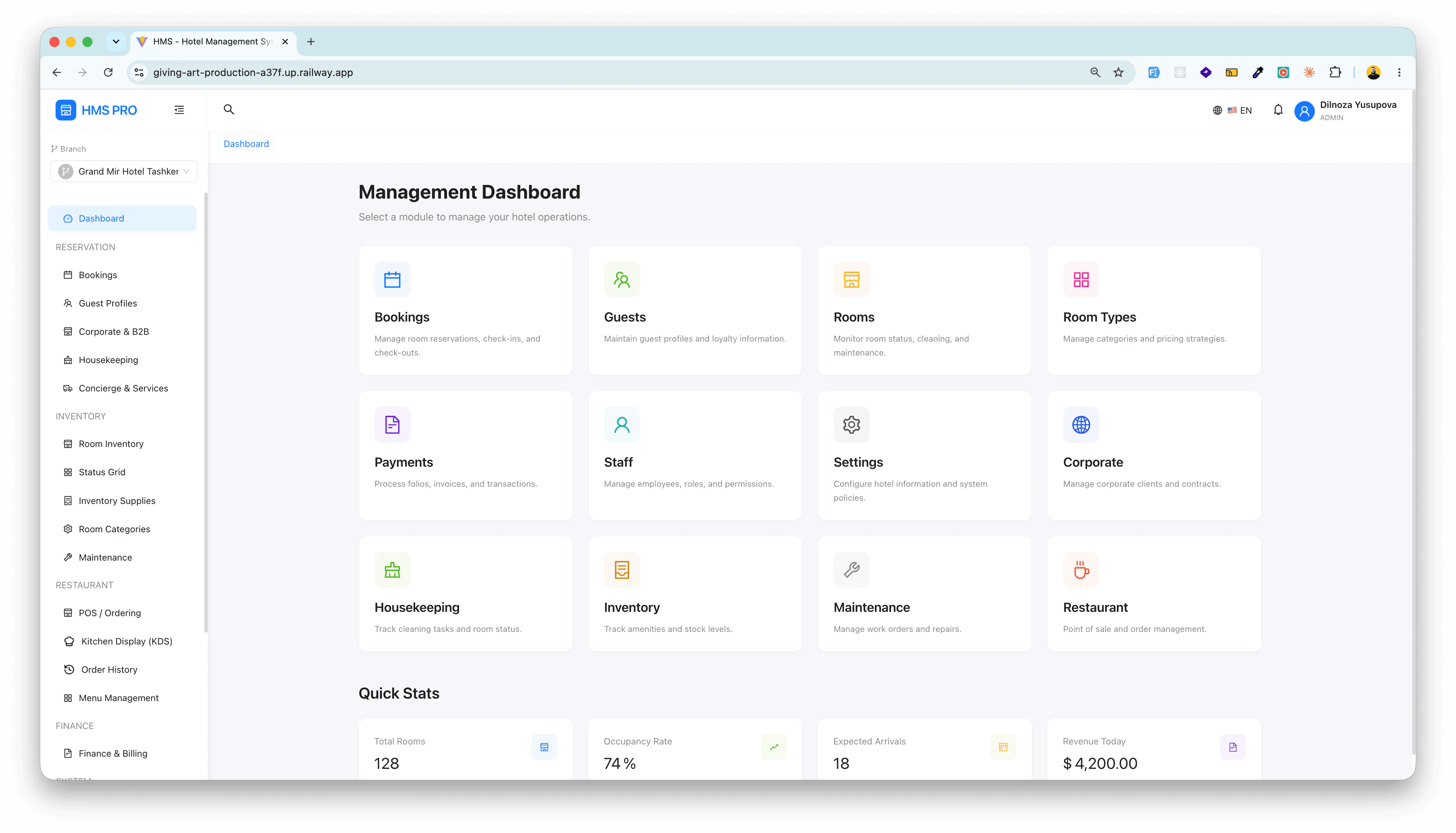1456x833 pixels.
Task: Click the Expected Arrivals stat icon
Action: 1003,747
